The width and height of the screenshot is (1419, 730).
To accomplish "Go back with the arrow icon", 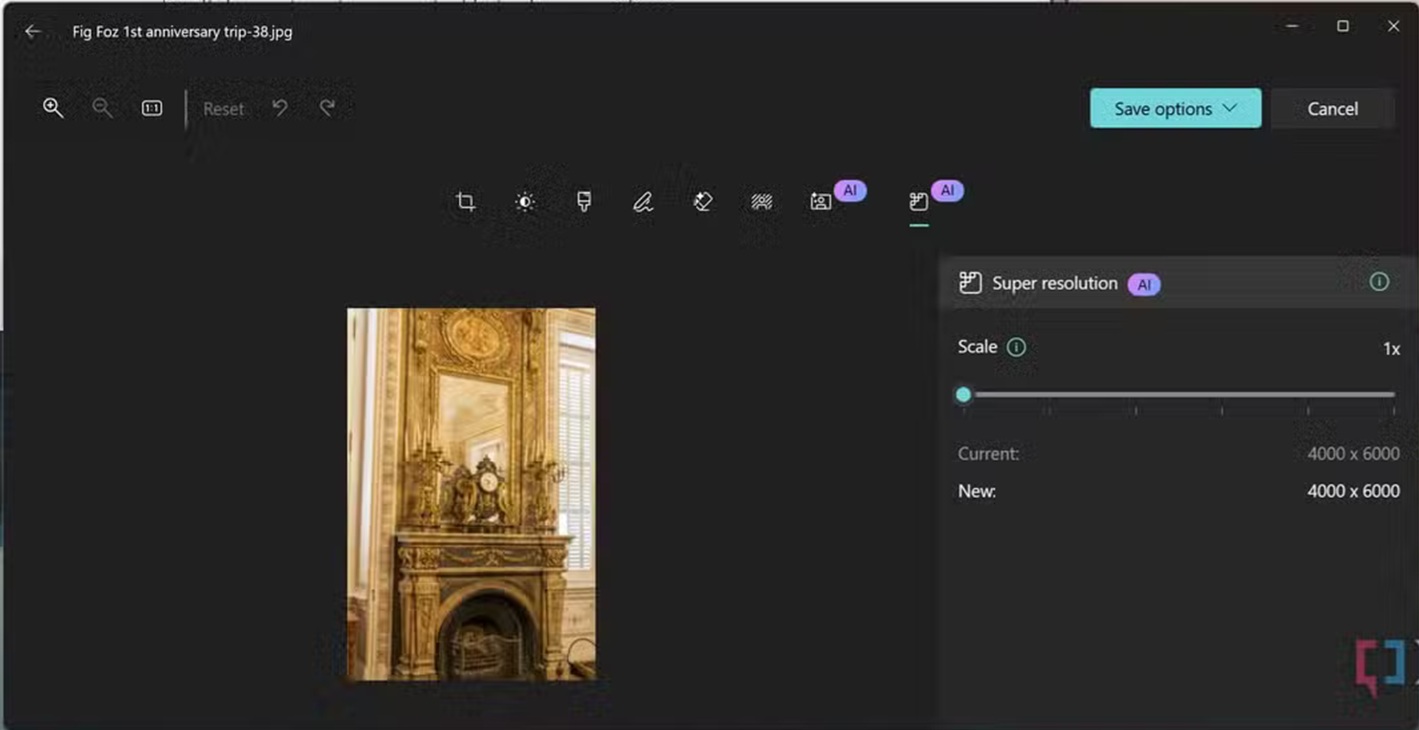I will click(32, 31).
